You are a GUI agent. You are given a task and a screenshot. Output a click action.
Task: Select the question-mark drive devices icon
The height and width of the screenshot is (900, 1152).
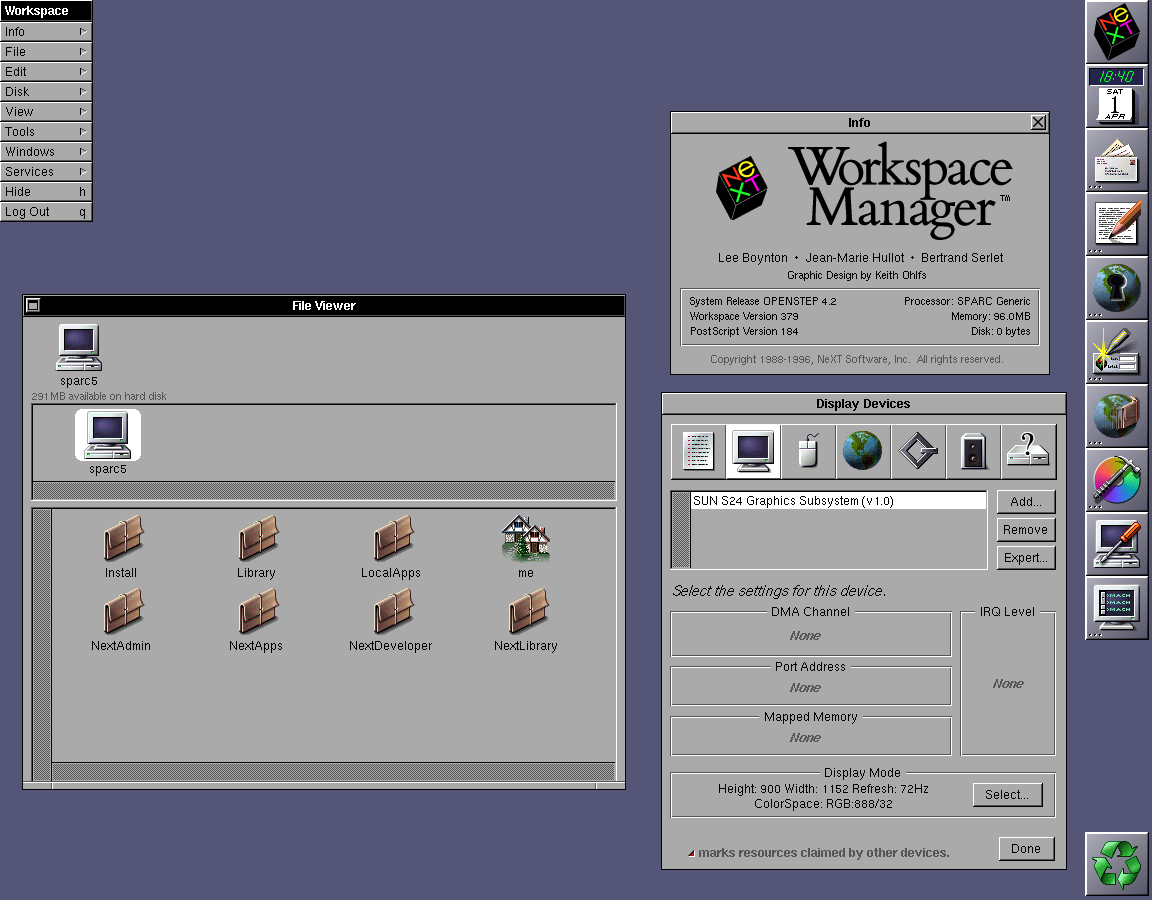pyautogui.click(x=1028, y=451)
